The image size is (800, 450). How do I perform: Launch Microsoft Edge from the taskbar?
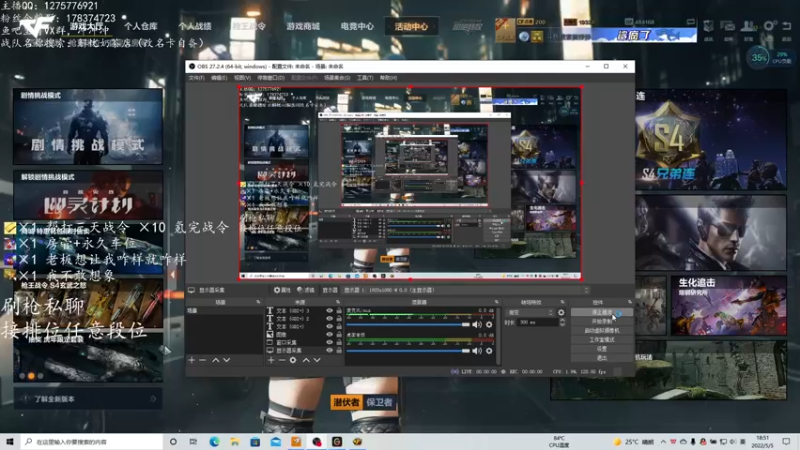tap(214, 441)
